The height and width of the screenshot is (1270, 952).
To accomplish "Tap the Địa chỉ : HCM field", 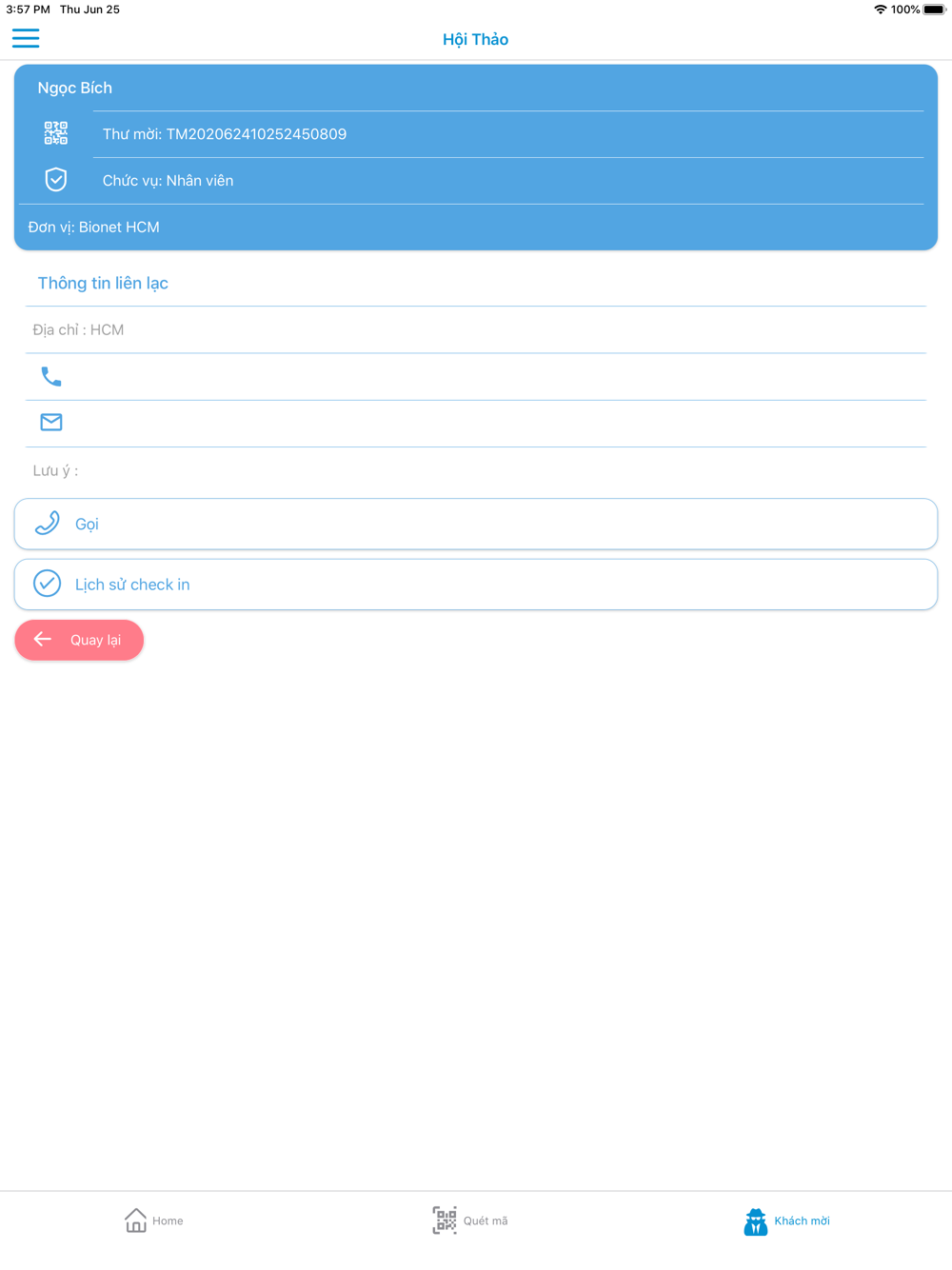I will point(476,329).
